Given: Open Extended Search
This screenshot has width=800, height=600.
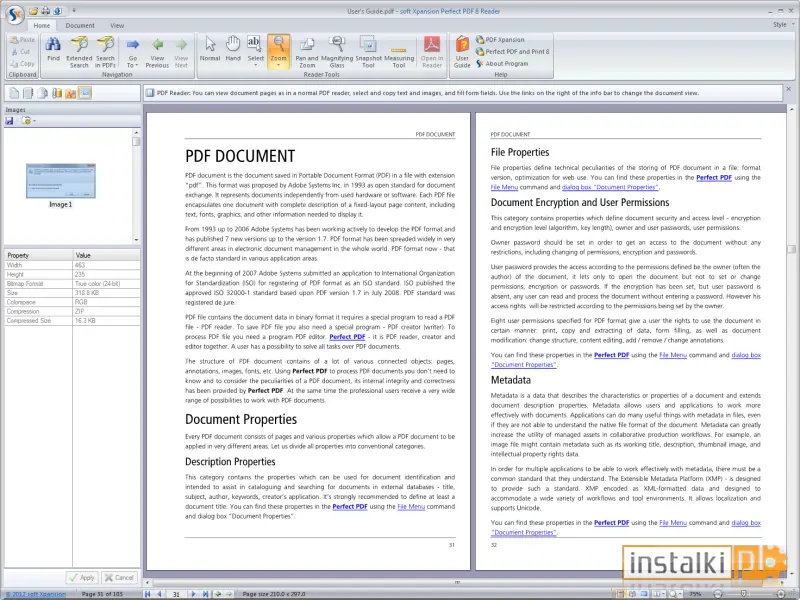Looking at the screenshot, I should (x=79, y=52).
